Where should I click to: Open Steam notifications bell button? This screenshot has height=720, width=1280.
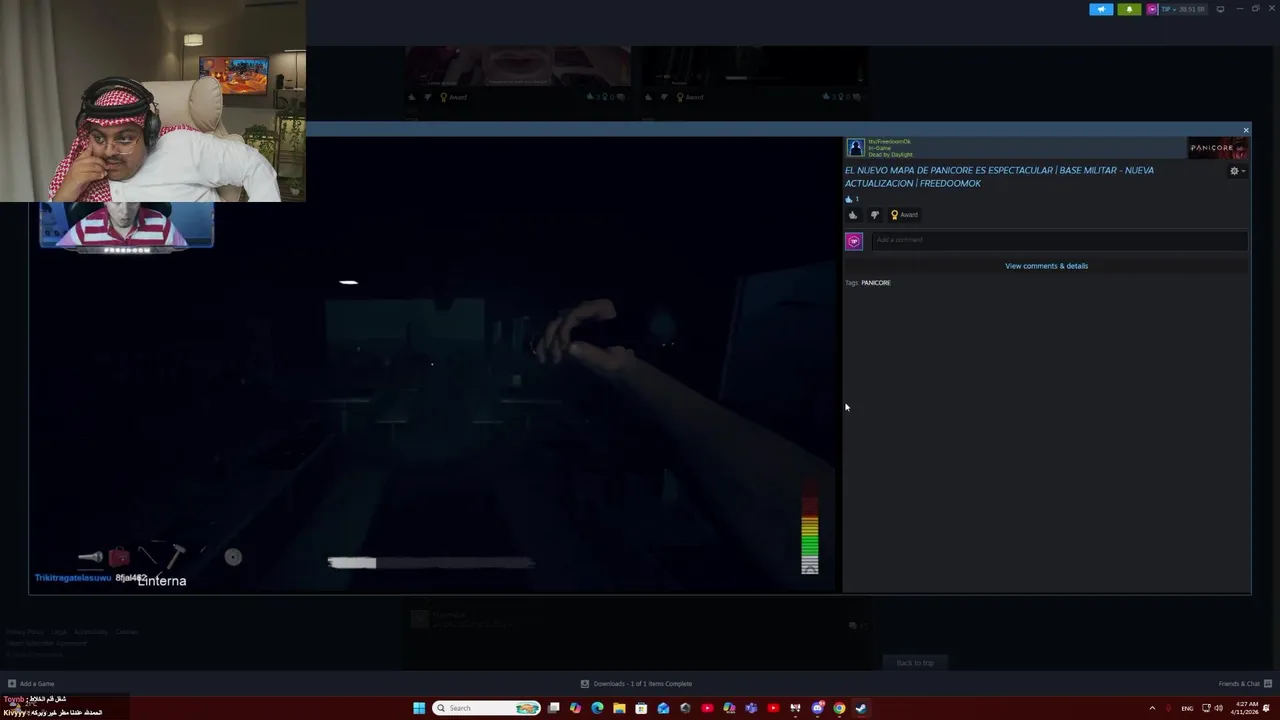[x=1129, y=9]
